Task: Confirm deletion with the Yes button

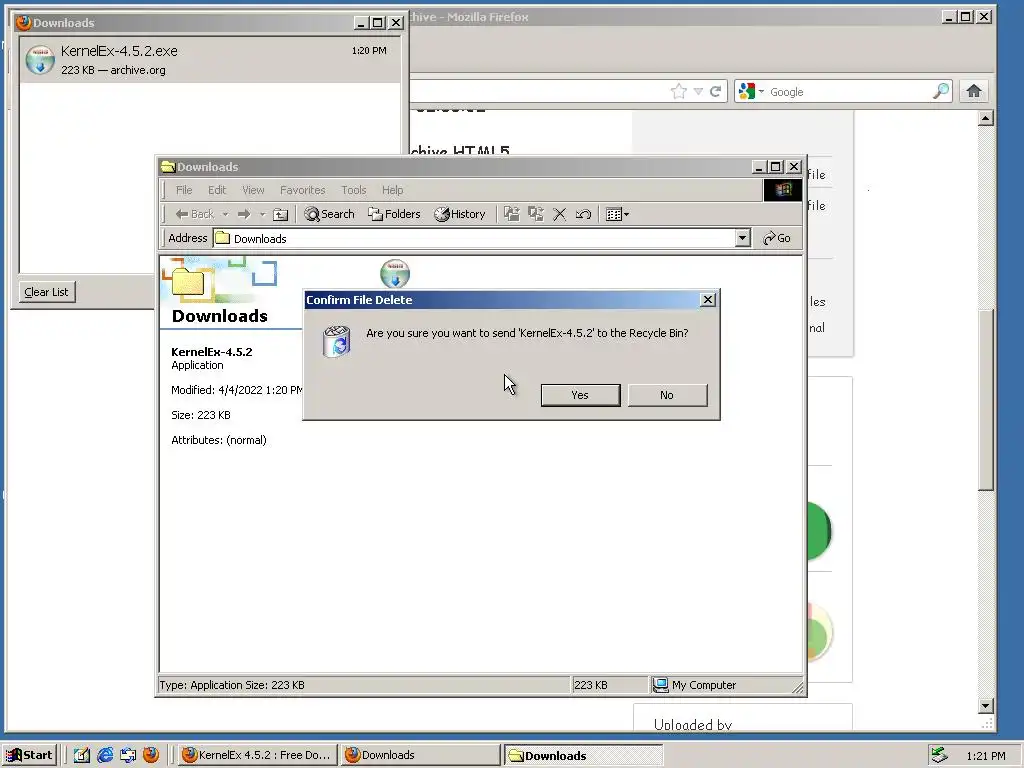Action: [580, 395]
